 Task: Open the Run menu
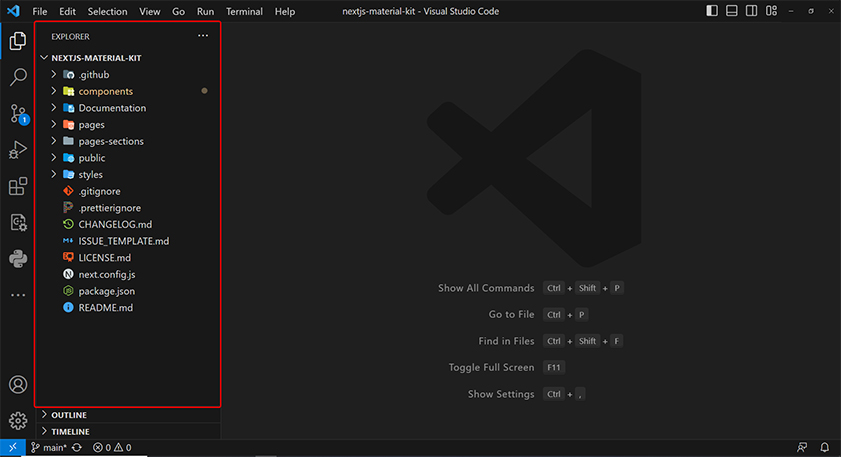[x=205, y=11]
